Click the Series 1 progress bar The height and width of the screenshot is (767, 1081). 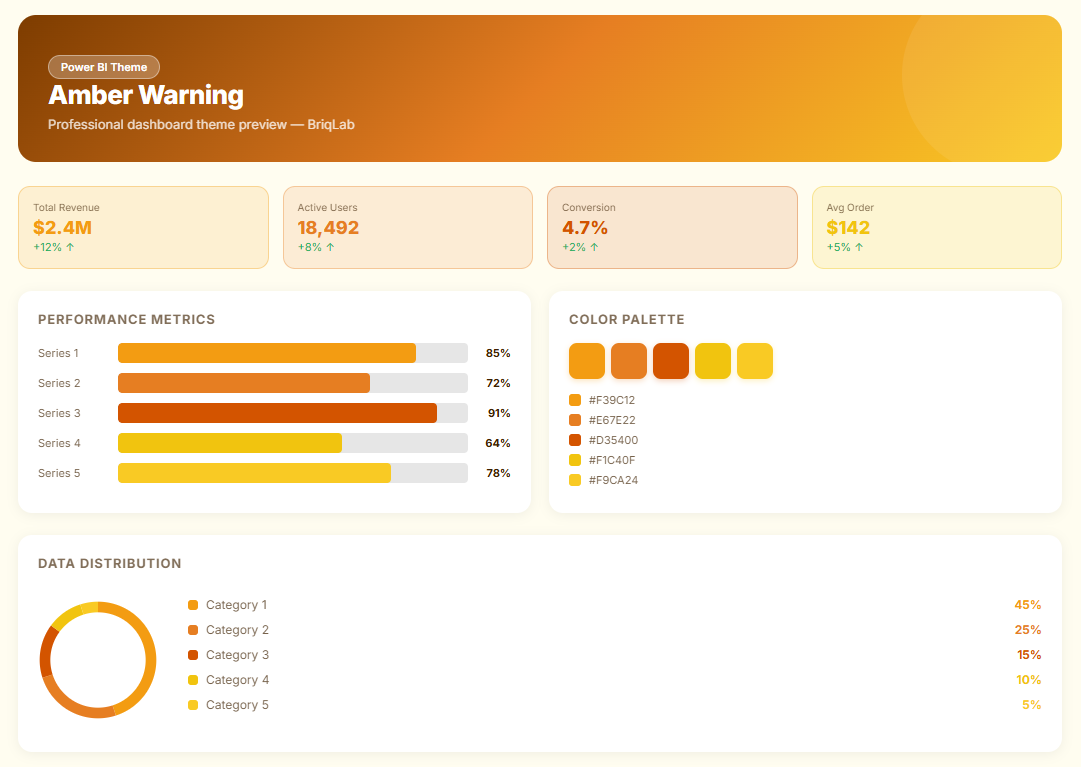pyautogui.click(x=267, y=353)
